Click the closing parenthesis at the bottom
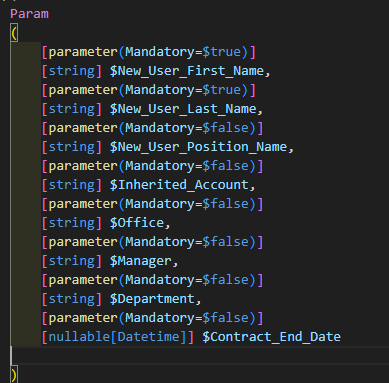389x383 pixels. (14, 375)
